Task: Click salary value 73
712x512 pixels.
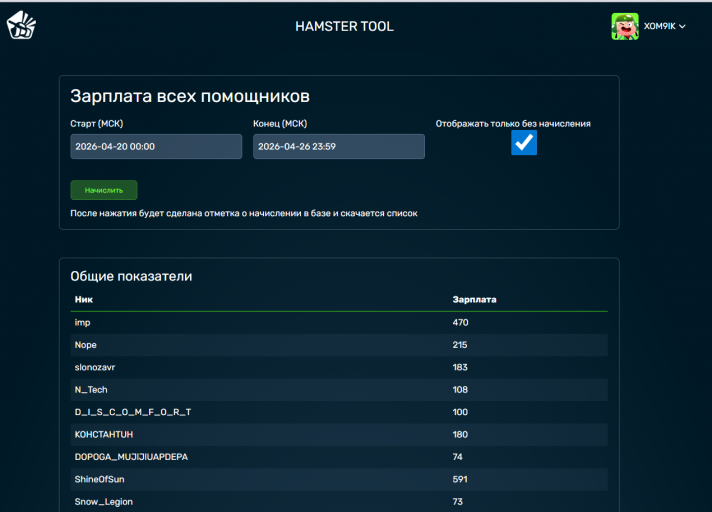Action: coord(457,502)
